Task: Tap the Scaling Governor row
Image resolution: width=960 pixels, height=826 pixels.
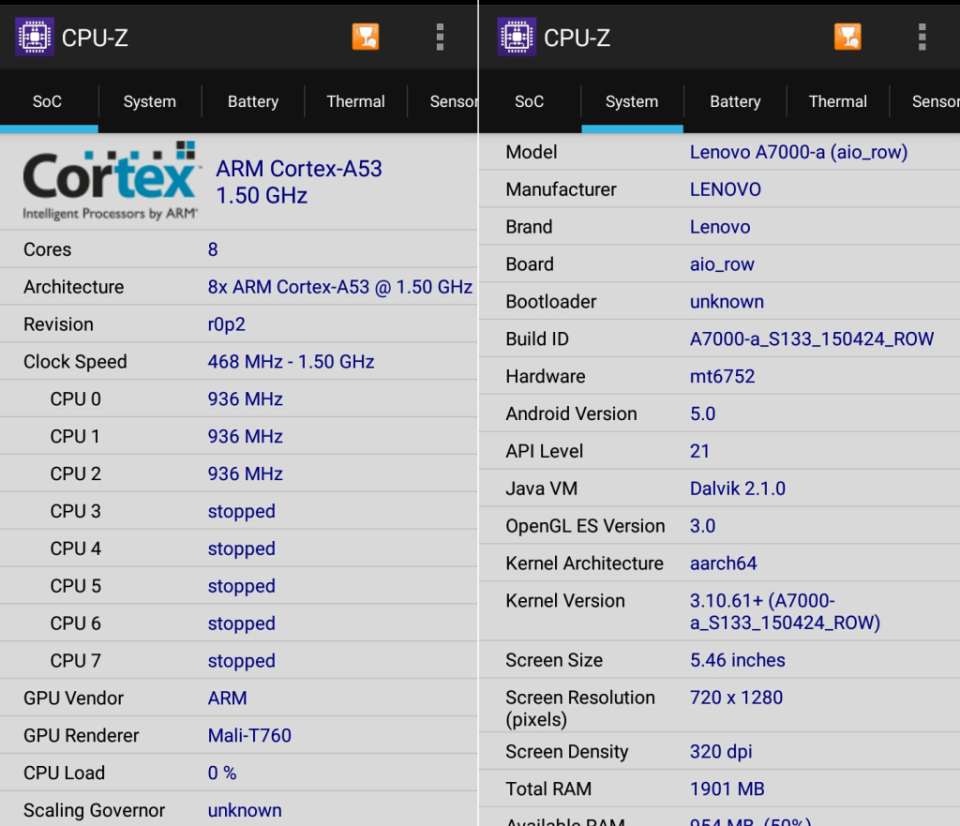Action: (238, 809)
